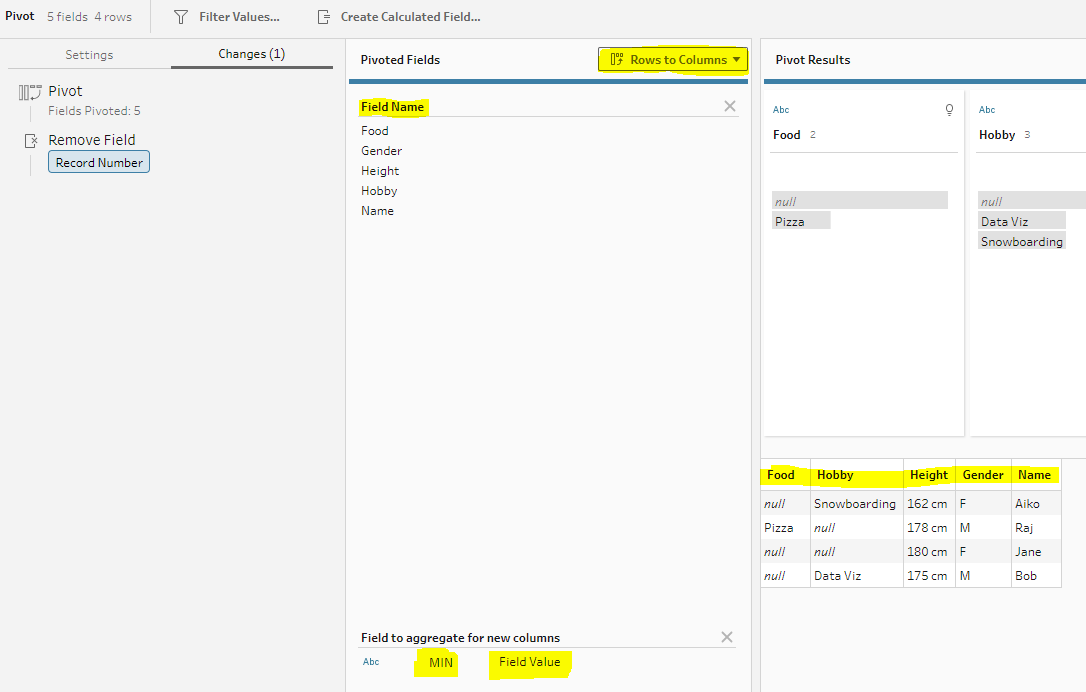Click the Field Value aggregate field
This screenshot has height=692, width=1086.
pyautogui.click(x=529, y=662)
